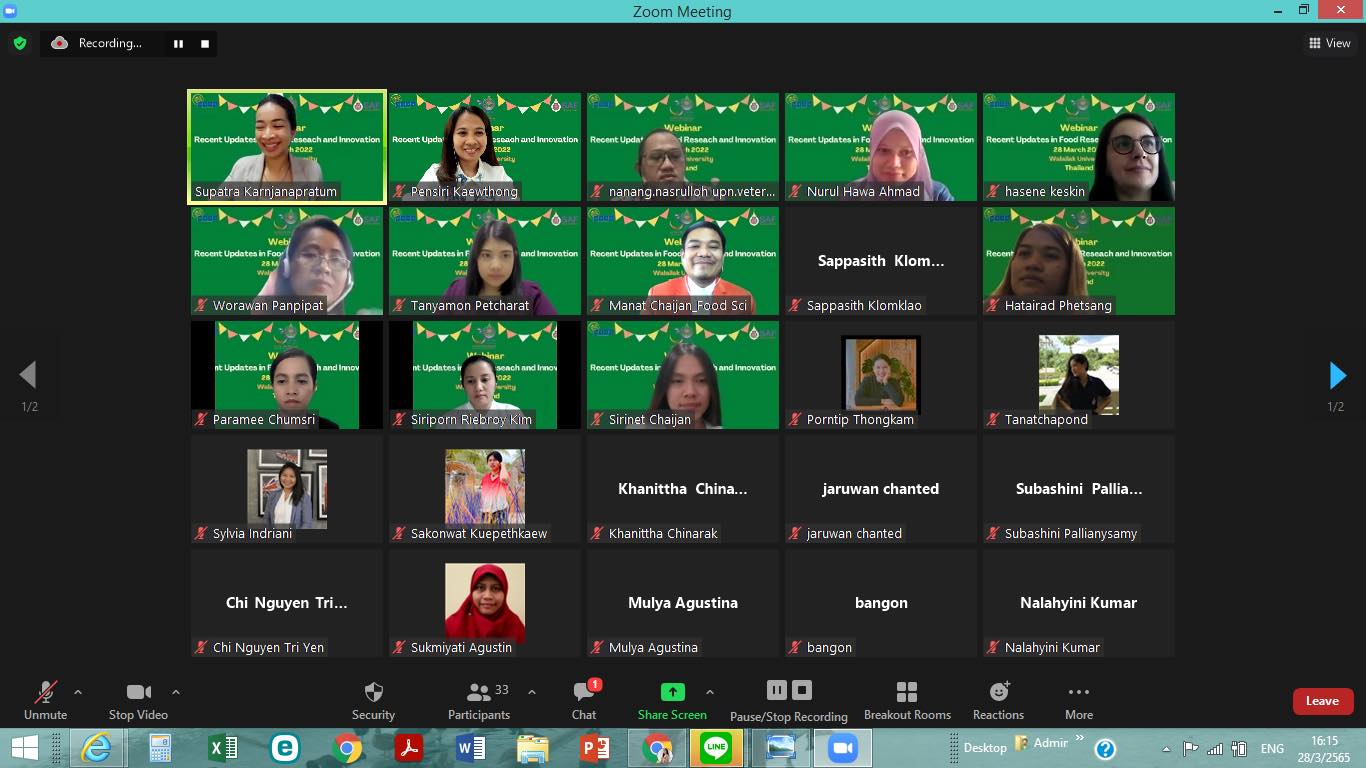Stop recording using the top square button
This screenshot has height=768, width=1366.
click(x=205, y=43)
